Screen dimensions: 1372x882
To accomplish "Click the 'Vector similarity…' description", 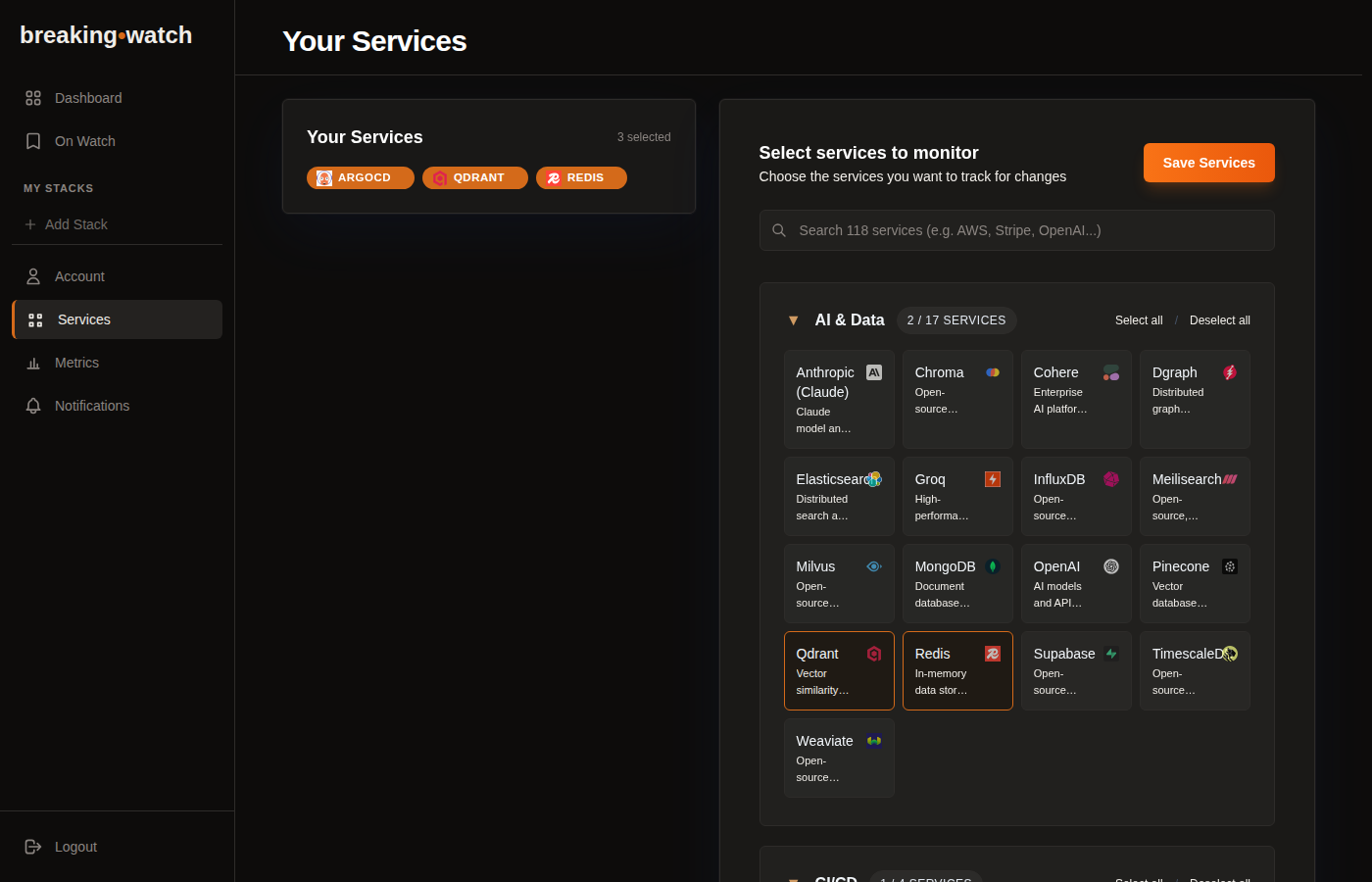I will (x=822, y=682).
